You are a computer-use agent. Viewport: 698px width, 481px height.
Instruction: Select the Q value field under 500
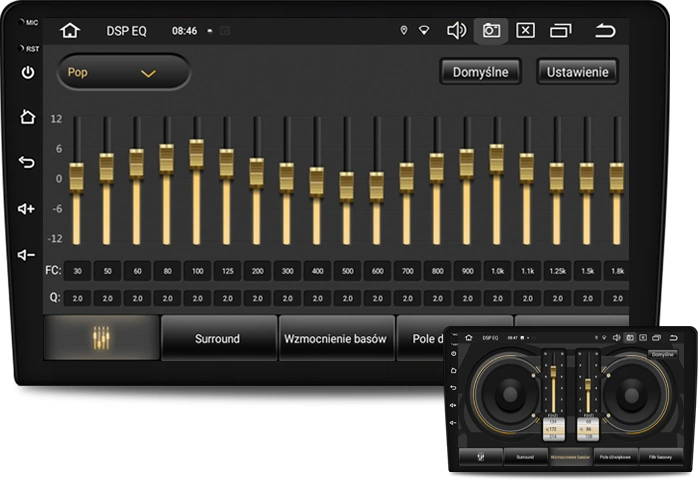[346, 298]
